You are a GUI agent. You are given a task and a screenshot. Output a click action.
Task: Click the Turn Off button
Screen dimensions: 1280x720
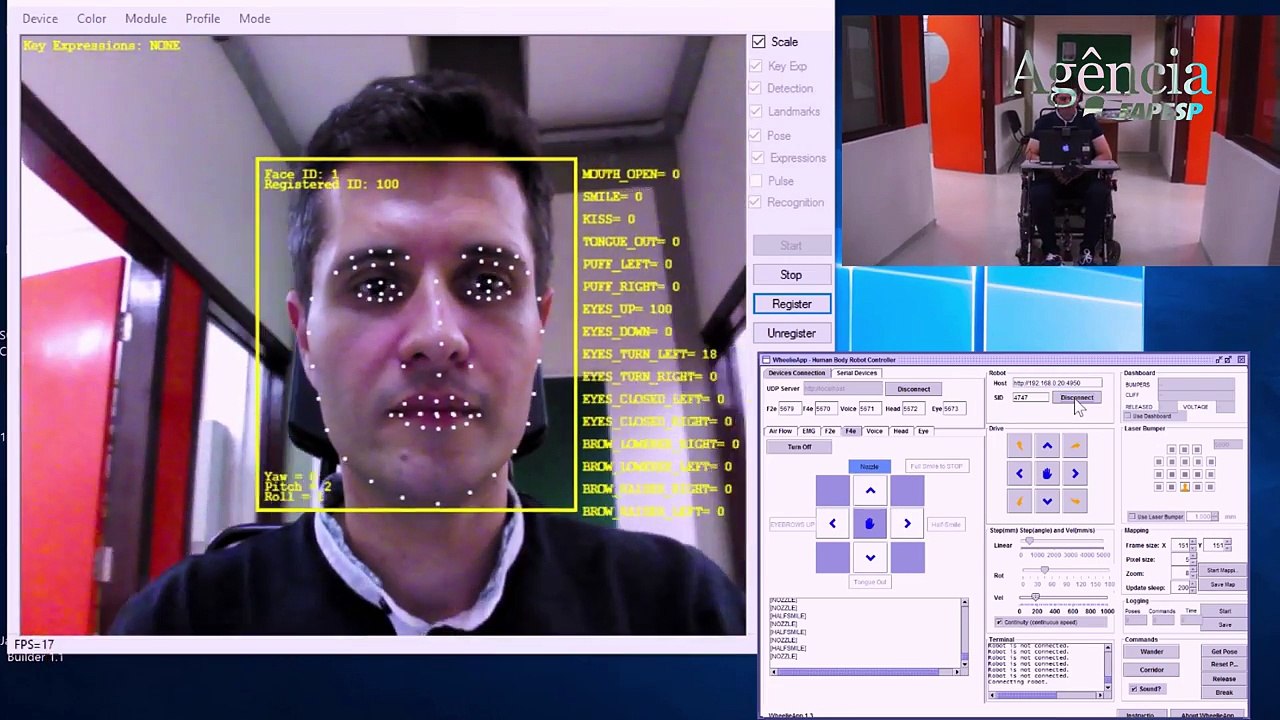(799, 447)
